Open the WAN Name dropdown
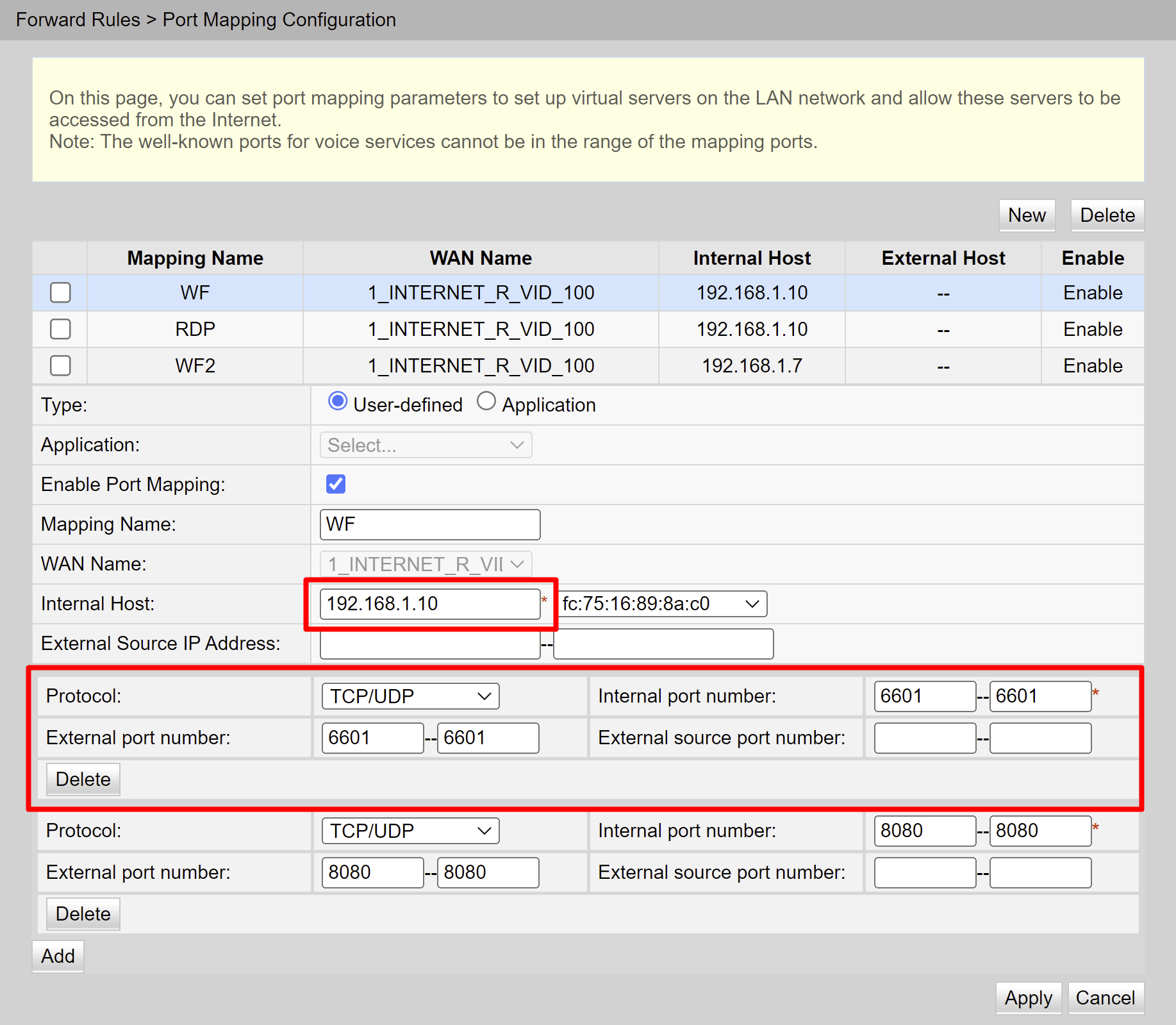Screen dimensions: 1176x1025 tap(426, 564)
